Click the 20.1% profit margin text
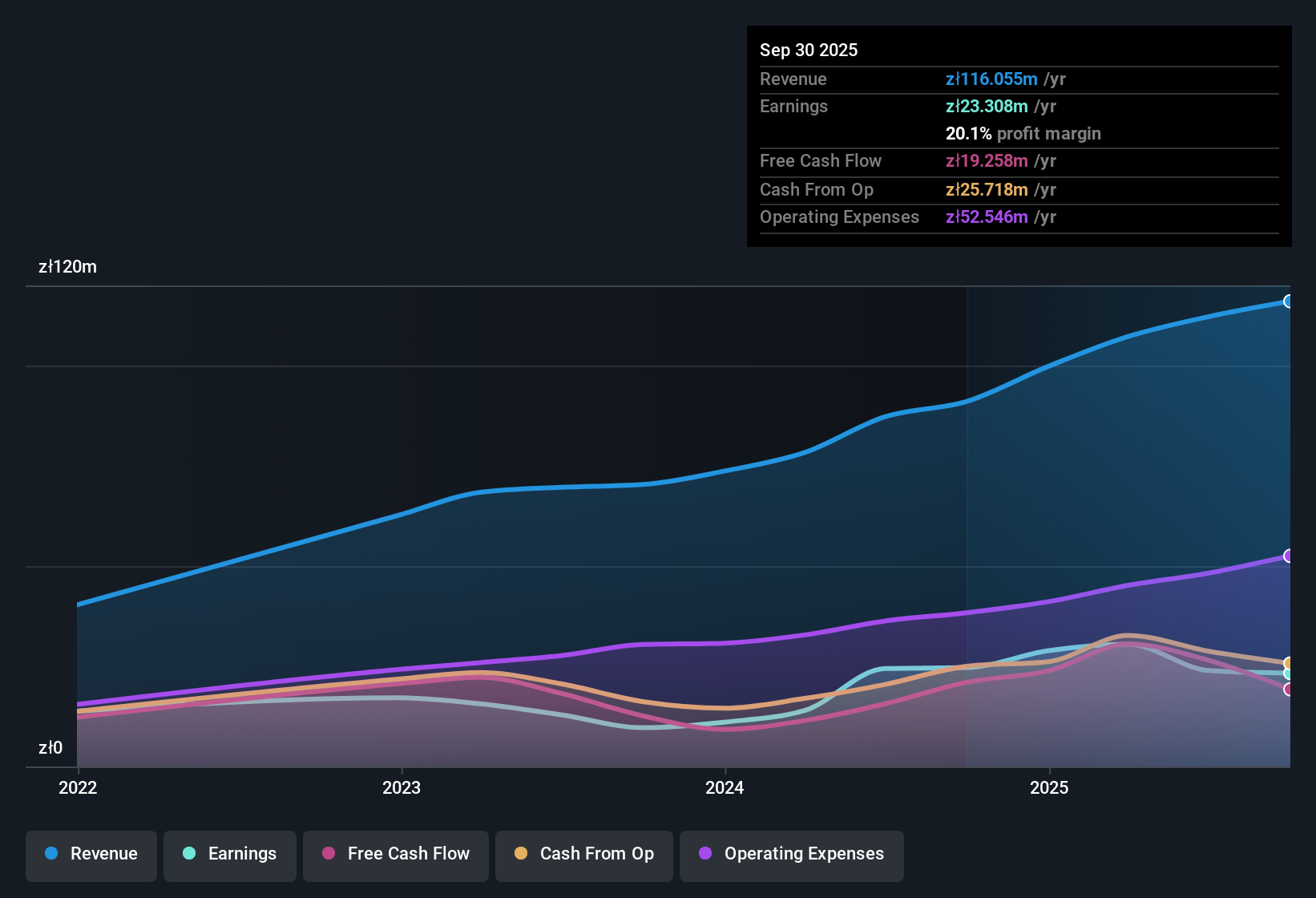 pyautogui.click(x=1023, y=133)
